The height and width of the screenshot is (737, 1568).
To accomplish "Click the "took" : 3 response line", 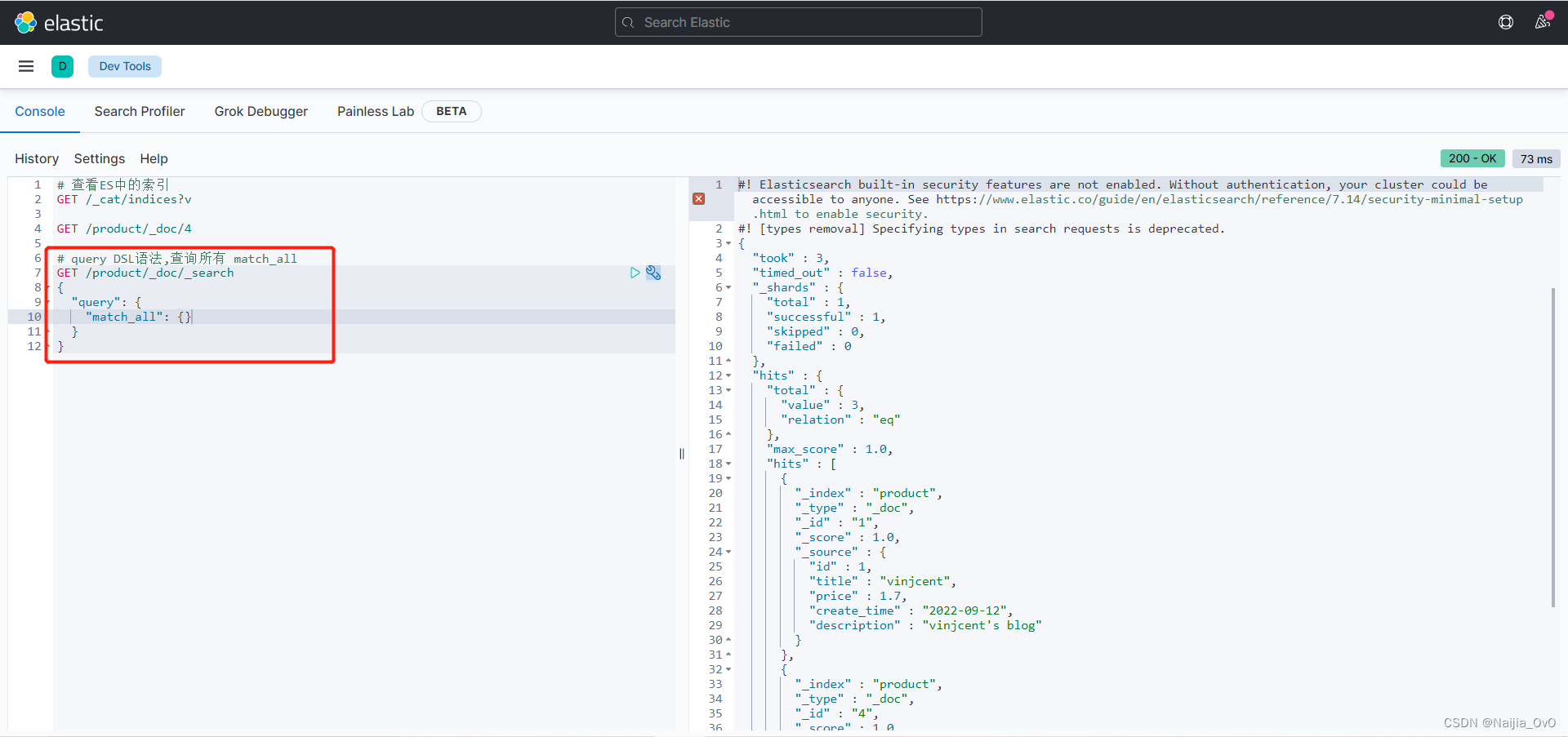I will [791, 258].
